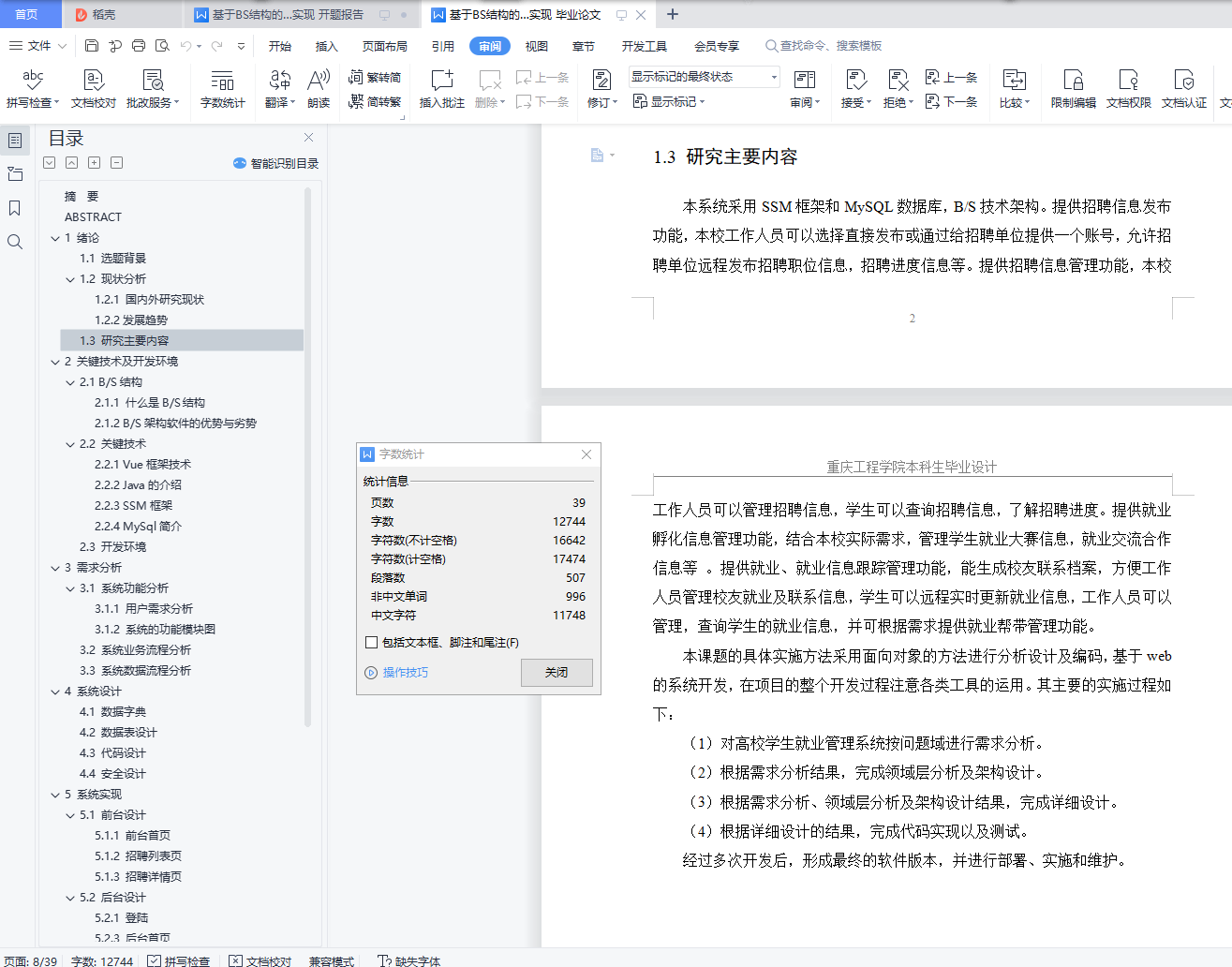Viewport: 1232px width, 967px height.
Task: Click the print icon in quick access toolbar
Action: 139,46
